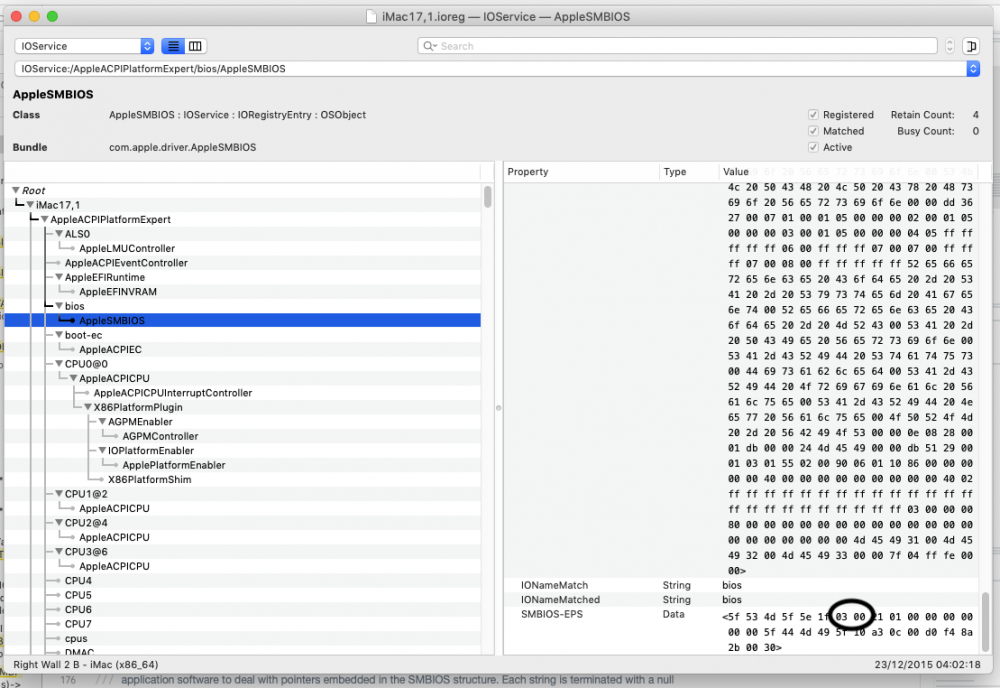Screen dimensions: 1000x688
Task: Select the CPU5 tree entry
Action: (78, 595)
